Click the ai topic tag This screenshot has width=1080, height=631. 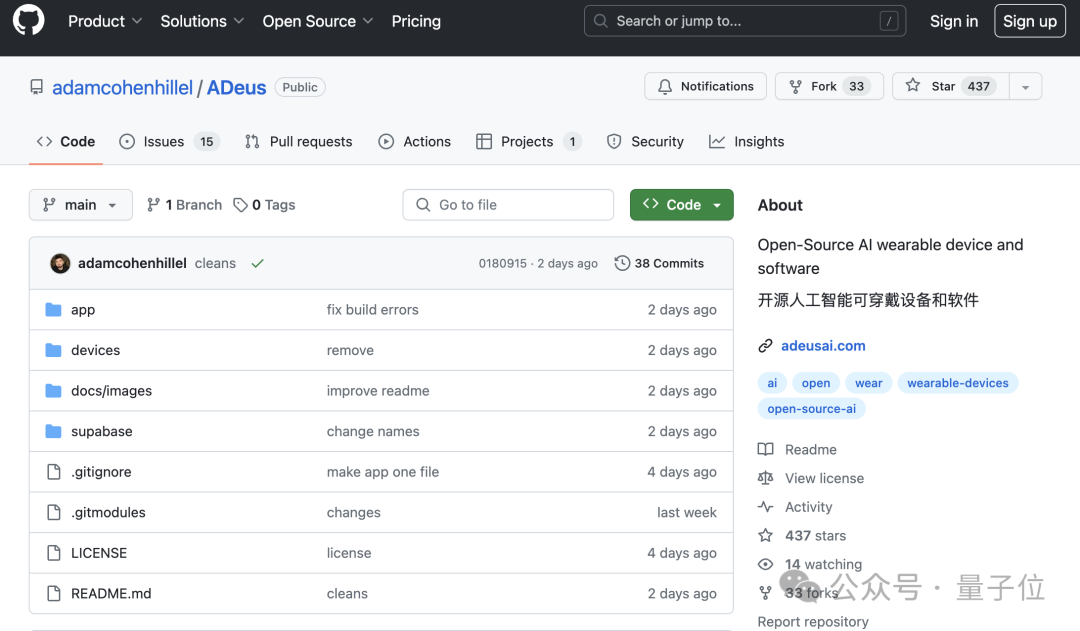[x=772, y=383]
